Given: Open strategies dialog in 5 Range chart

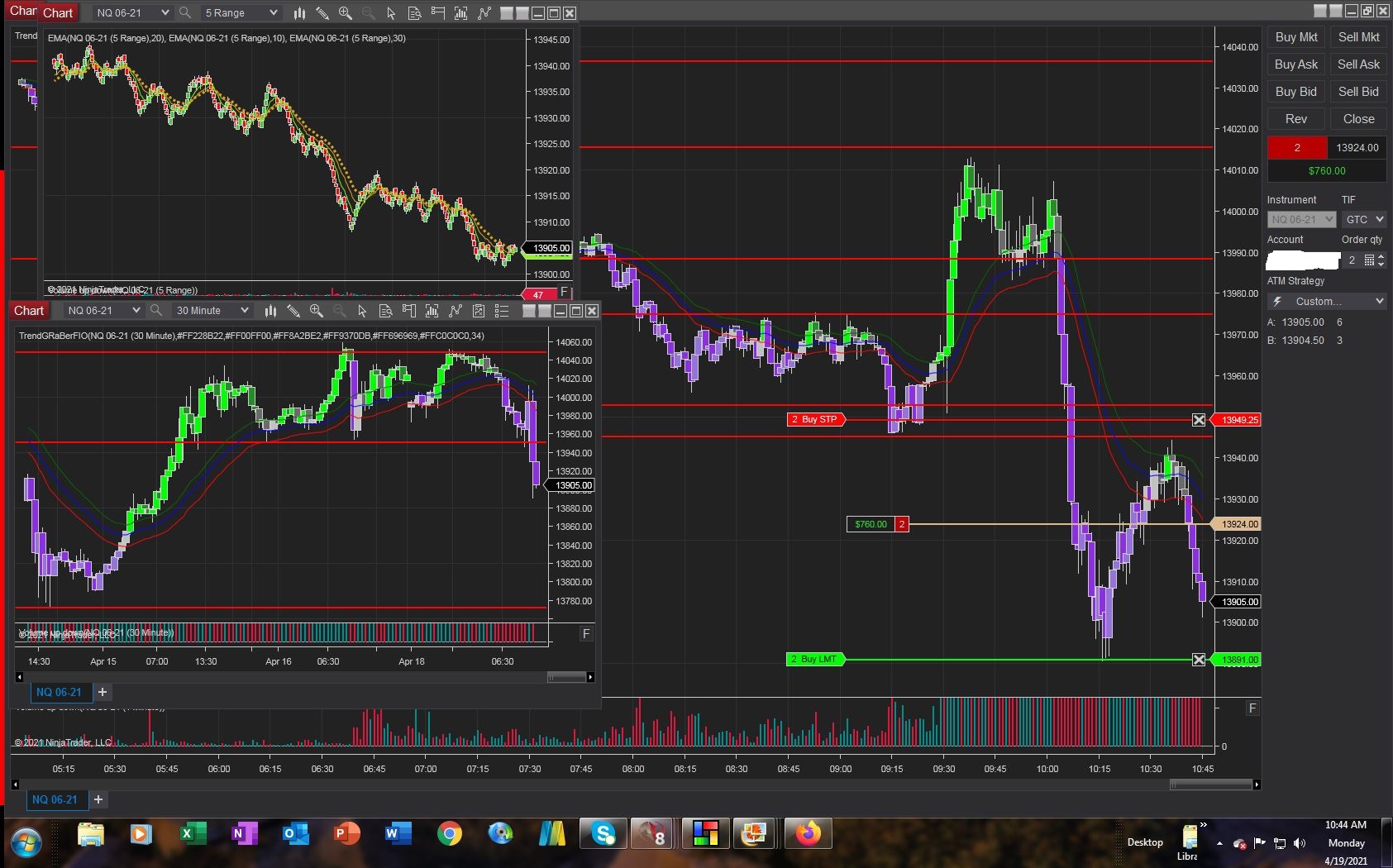Looking at the screenshot, I should tap(484, 13).
